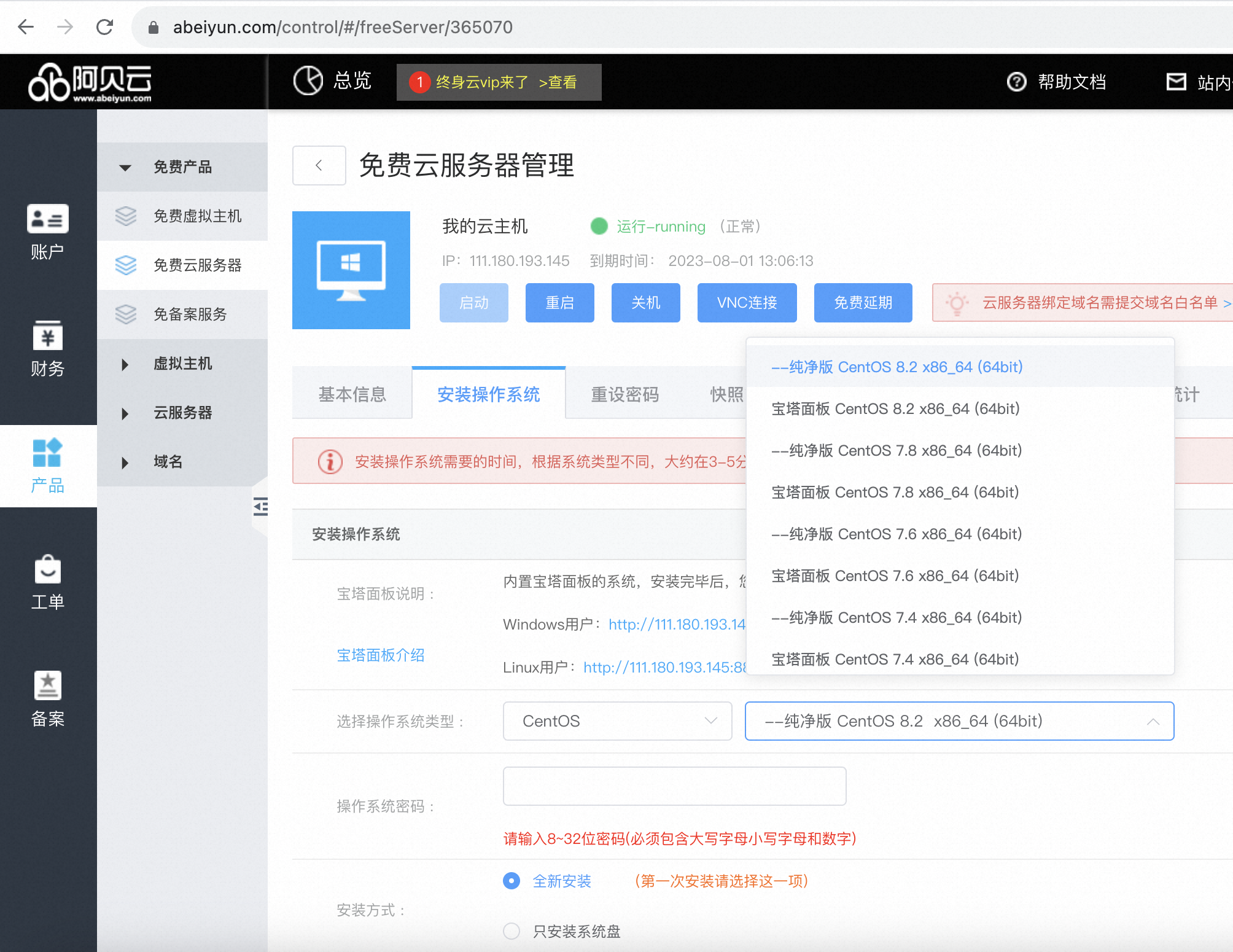Open the 备案 filing icon
1233x952 pixels.
pos(47,685)
